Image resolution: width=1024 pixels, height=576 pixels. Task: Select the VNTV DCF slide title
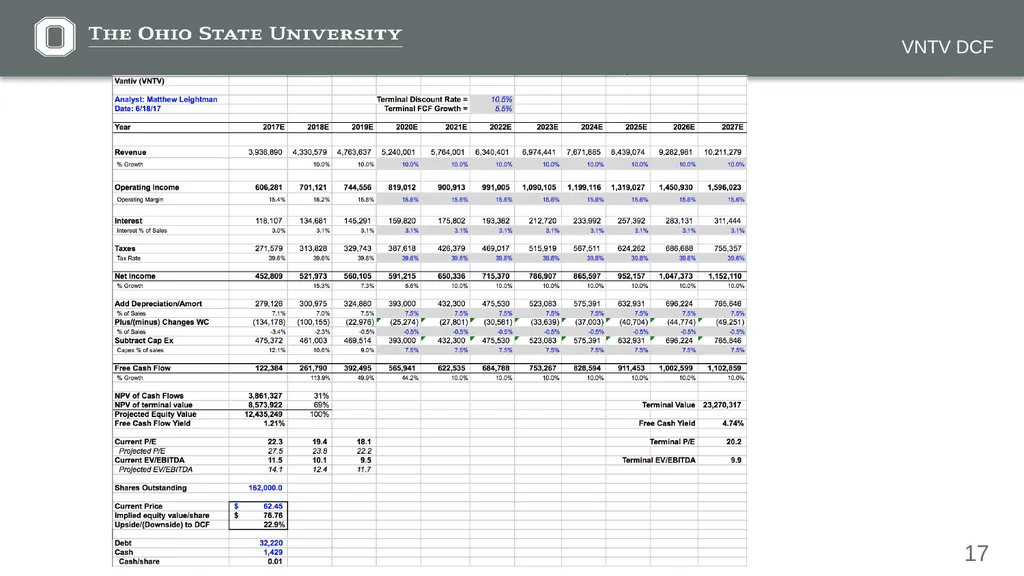(947, 47)
